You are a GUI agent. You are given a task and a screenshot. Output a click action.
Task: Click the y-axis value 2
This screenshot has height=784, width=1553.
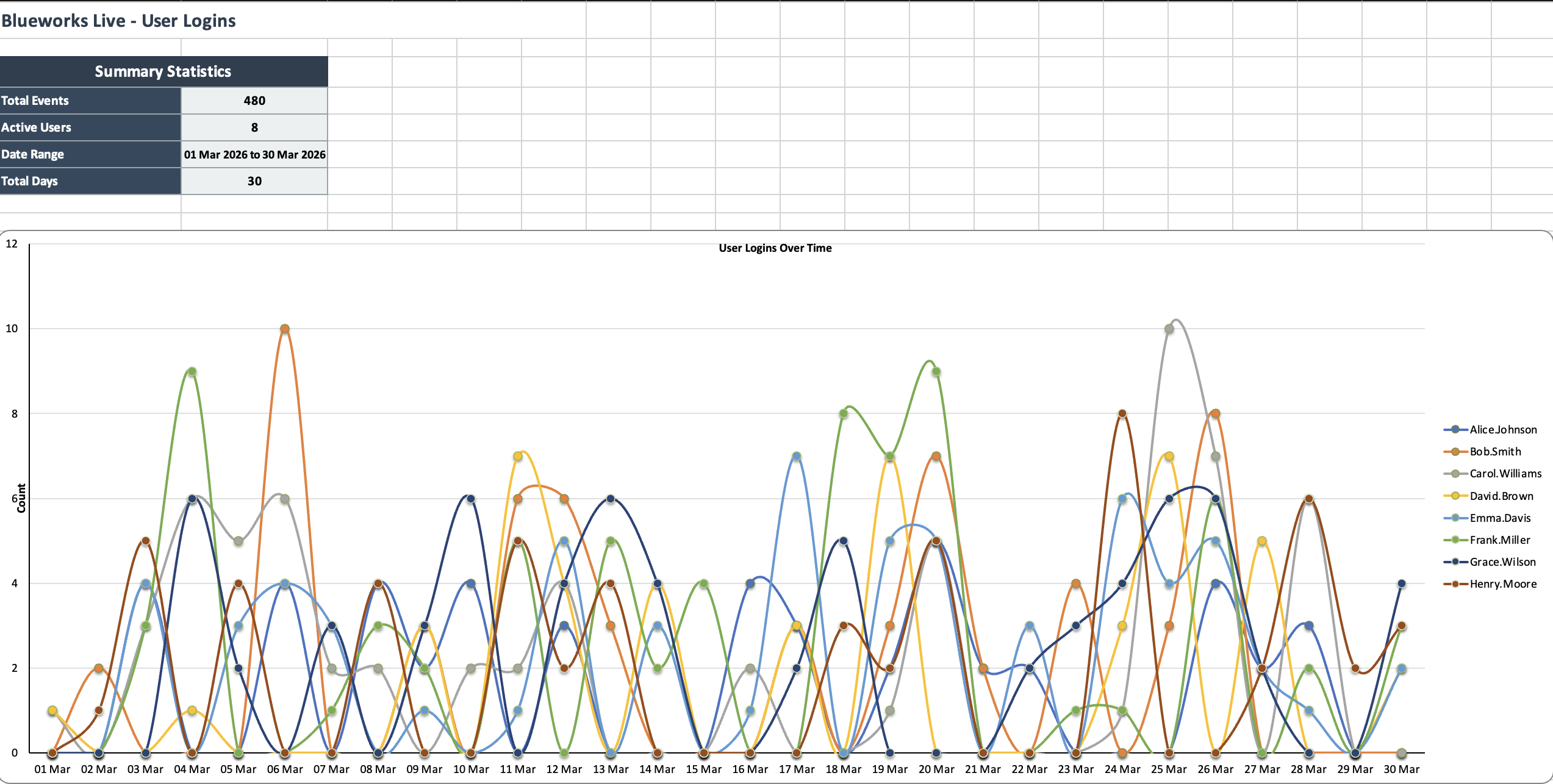[x=15, y=668]
